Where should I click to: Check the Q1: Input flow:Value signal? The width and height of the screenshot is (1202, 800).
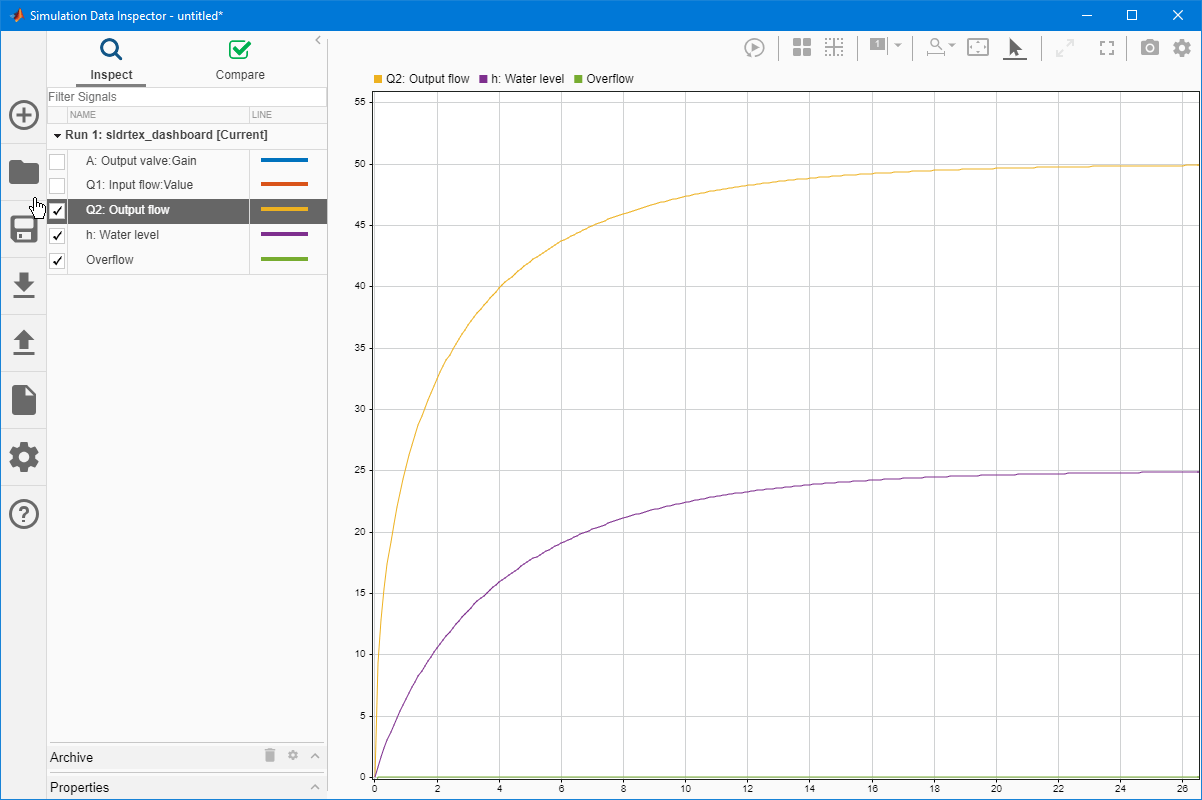[x=57, y=186]
